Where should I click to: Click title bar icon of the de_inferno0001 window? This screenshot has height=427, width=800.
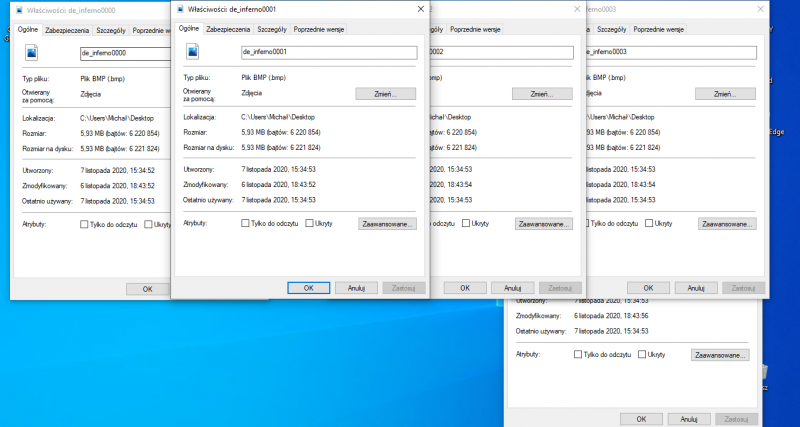[179, 9]
